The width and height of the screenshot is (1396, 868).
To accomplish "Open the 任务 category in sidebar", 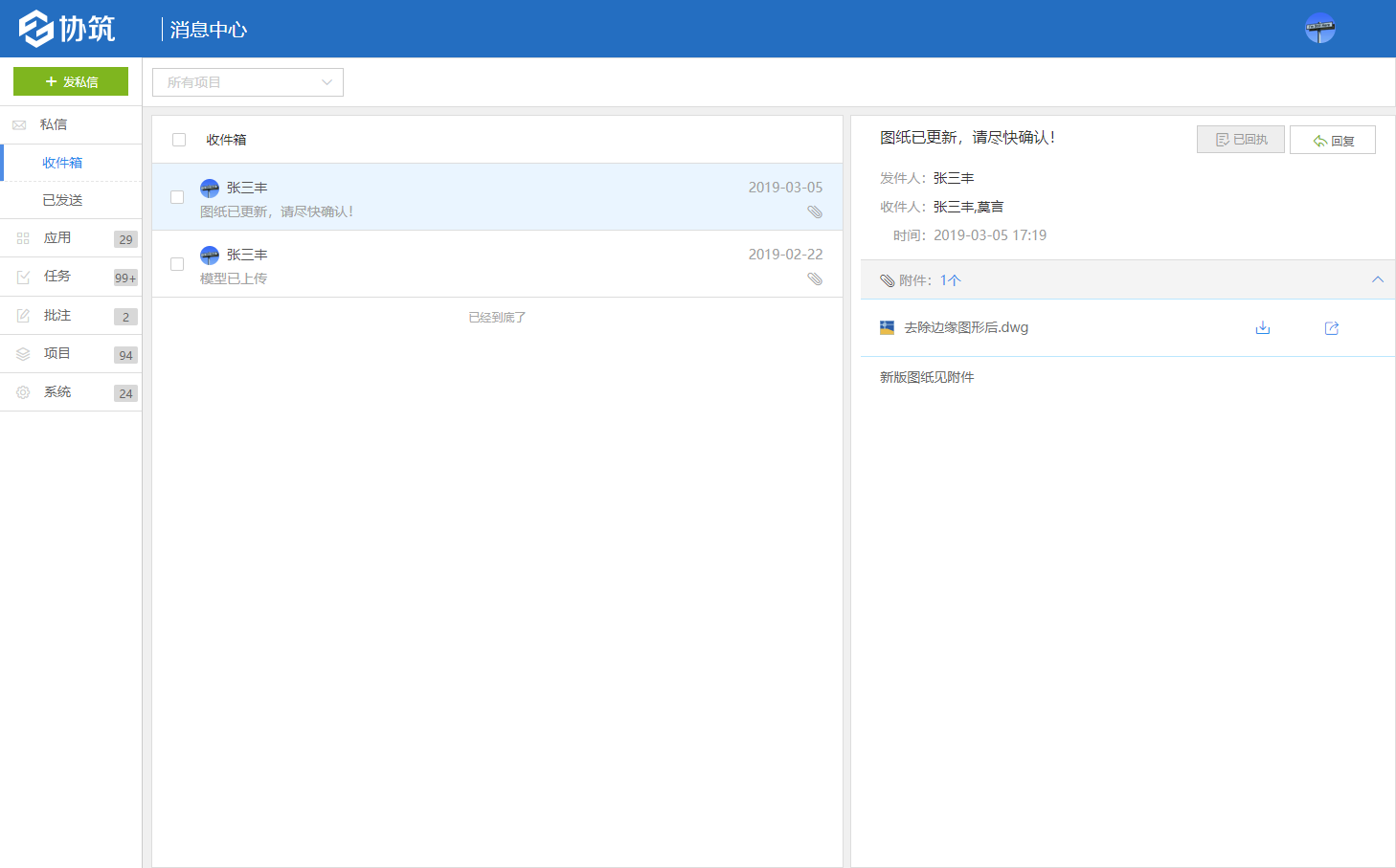I will click(57, 277).
